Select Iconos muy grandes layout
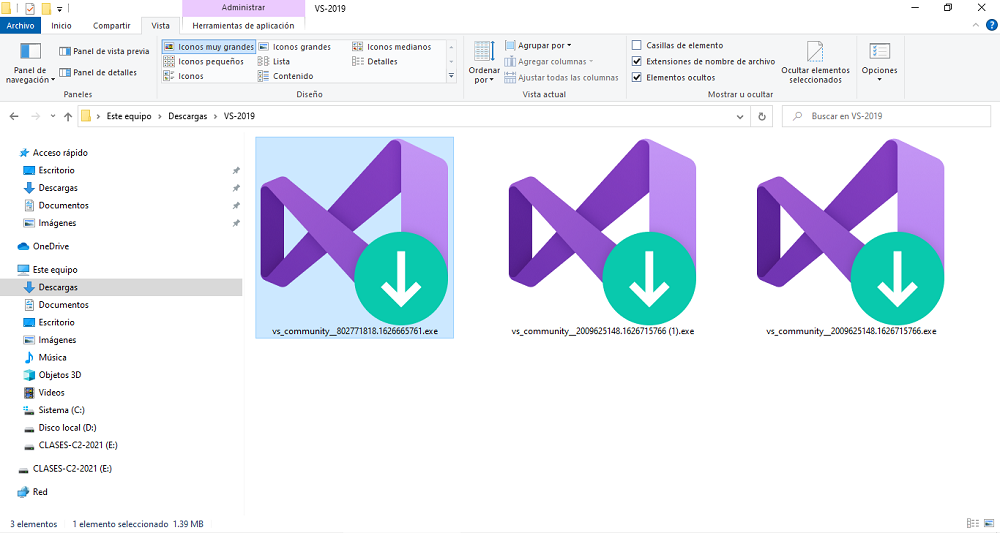The height and width of the screenshot is (533, 1000). click(209, 47)
